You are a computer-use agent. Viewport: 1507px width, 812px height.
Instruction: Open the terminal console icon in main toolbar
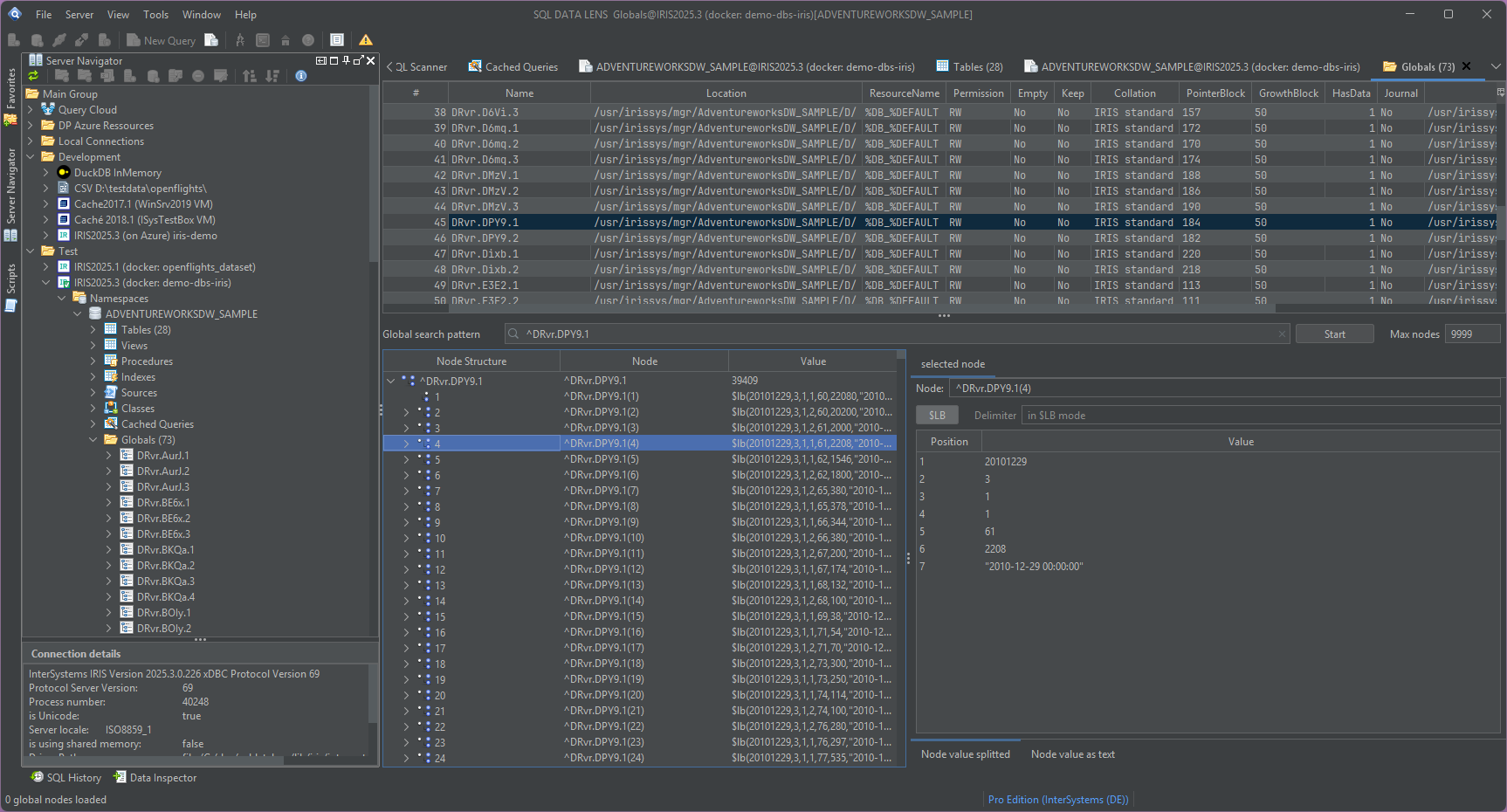263,40
